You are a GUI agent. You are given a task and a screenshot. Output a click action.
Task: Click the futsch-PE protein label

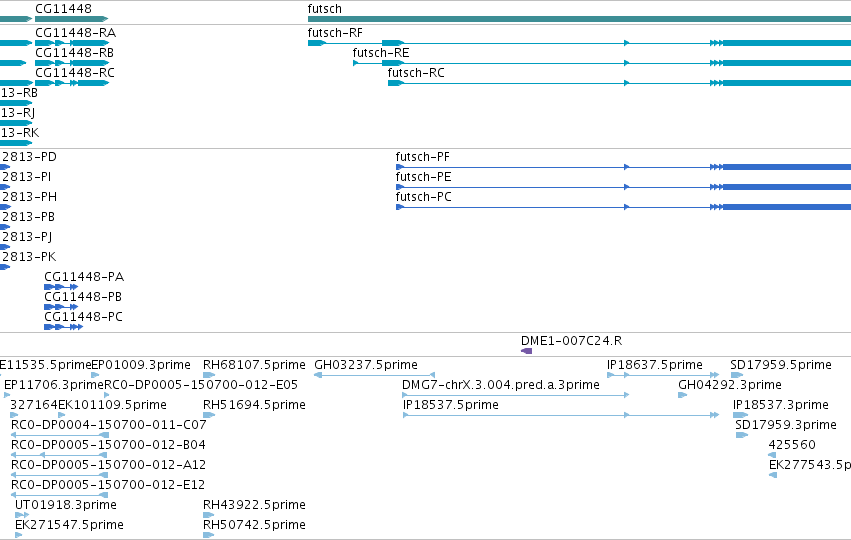coord(423,177)
